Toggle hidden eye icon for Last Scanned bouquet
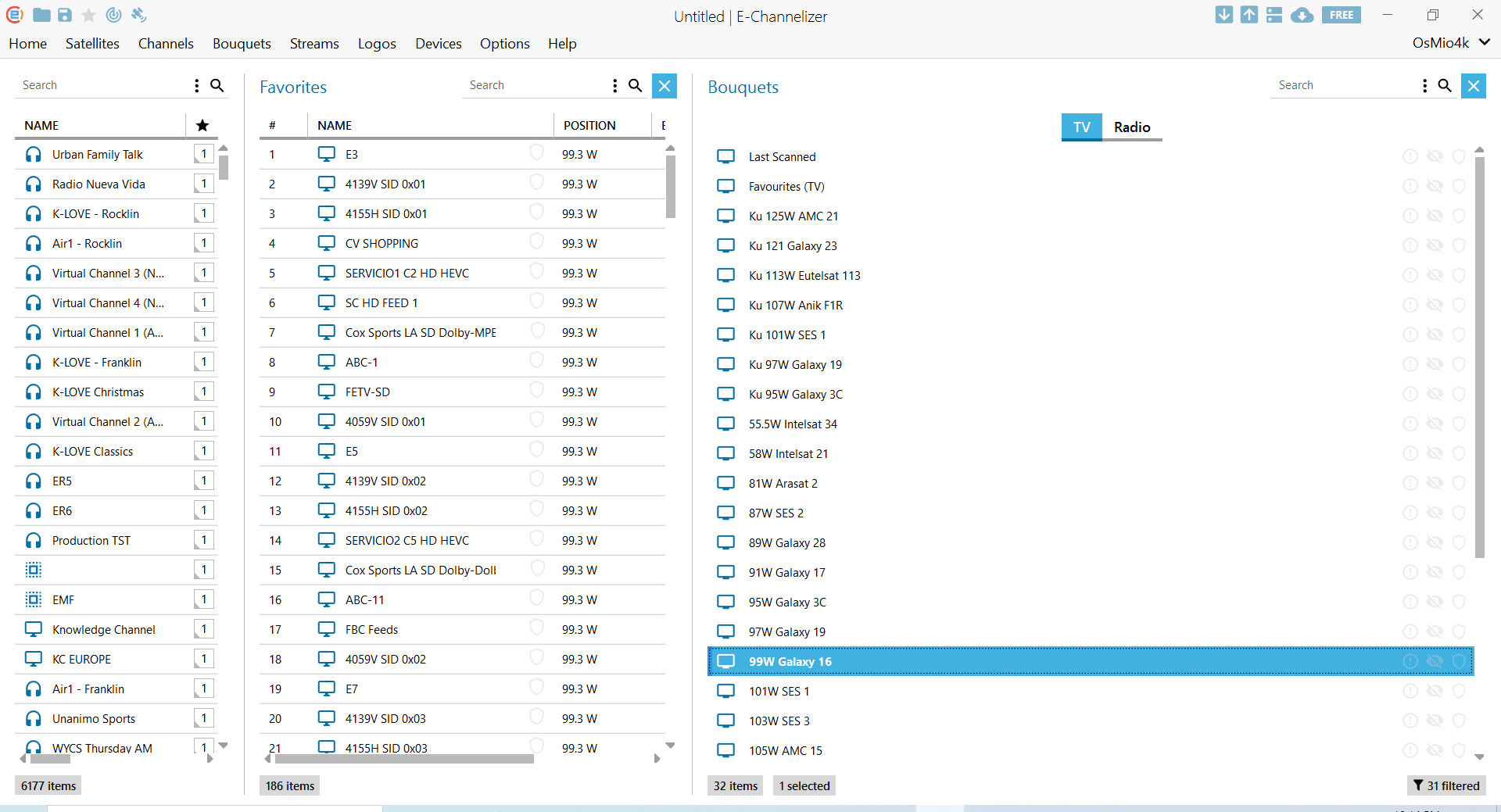The height and width of the screenshot is (812, 1501). [x=1435, y=156]
